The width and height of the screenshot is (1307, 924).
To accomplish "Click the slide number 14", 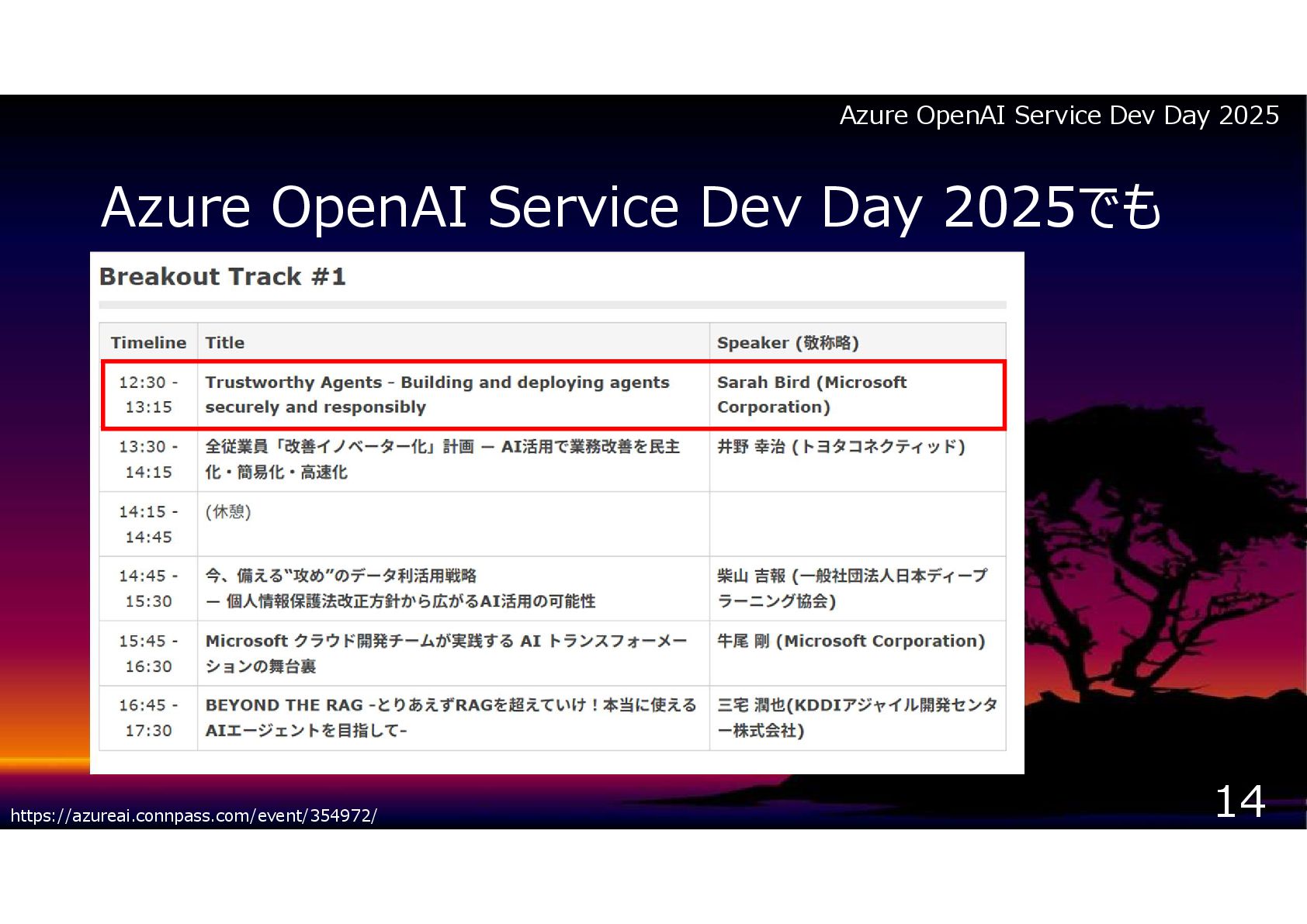I will (x=1240, y=802).
